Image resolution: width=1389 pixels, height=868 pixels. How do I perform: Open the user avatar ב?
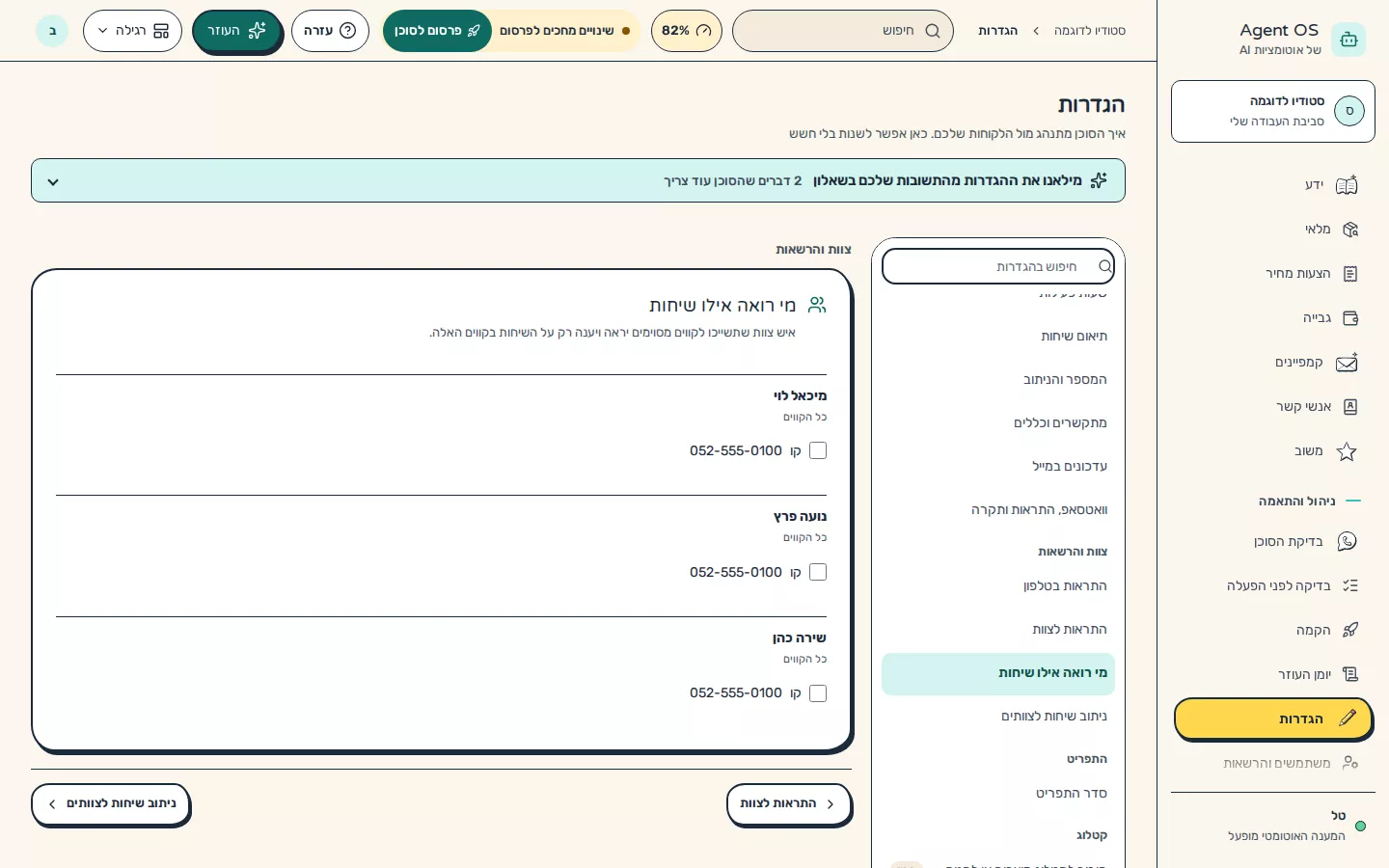pos(52,31)
